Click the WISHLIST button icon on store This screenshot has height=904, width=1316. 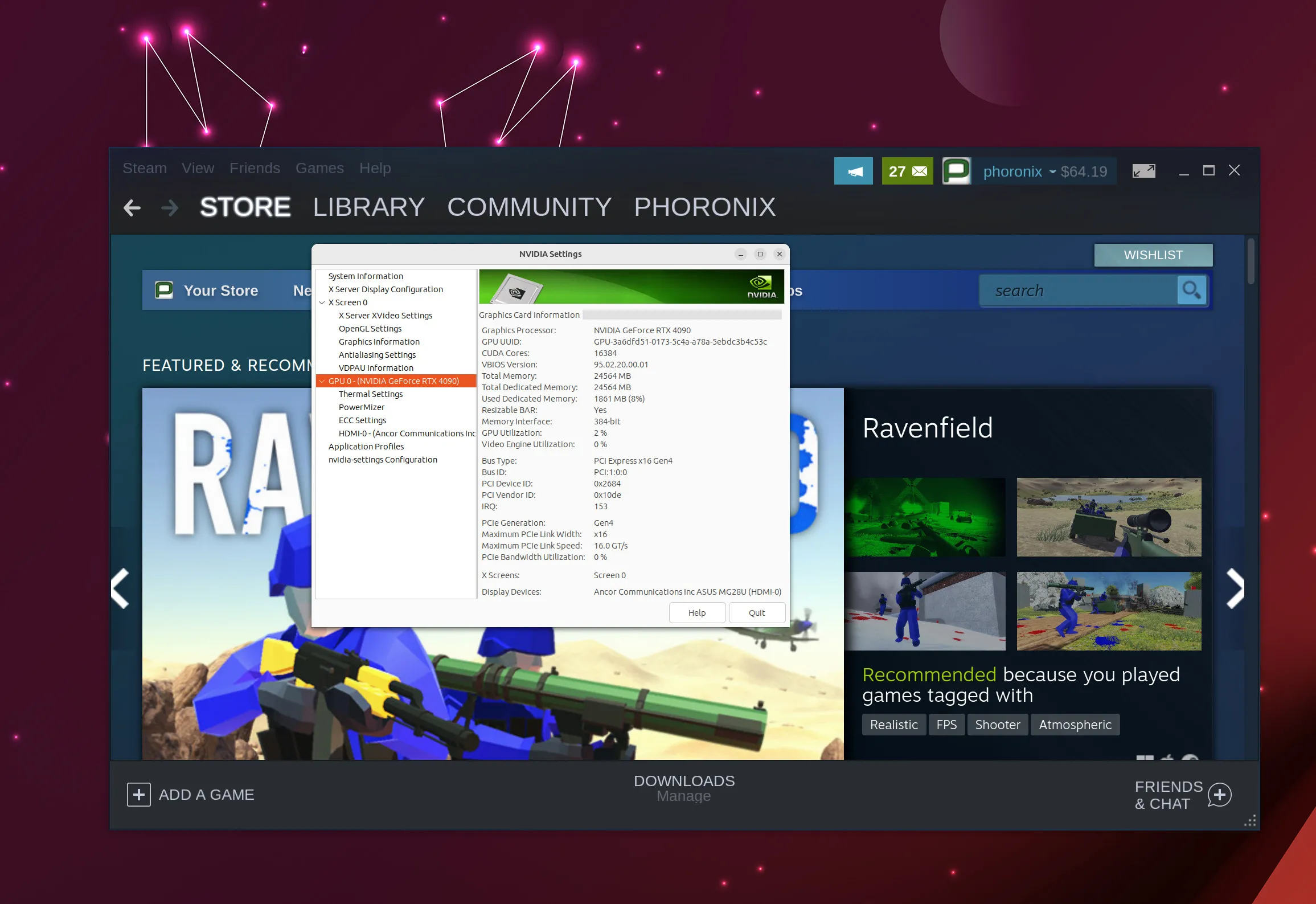tap(1151, 255)
